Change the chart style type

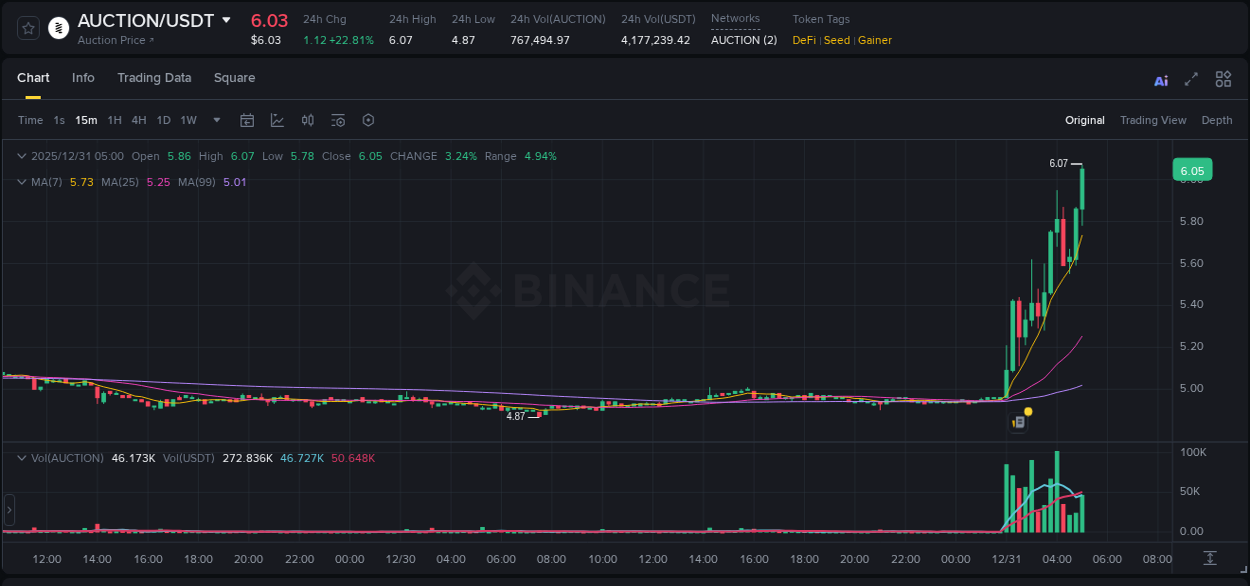(x=276, y=119)
